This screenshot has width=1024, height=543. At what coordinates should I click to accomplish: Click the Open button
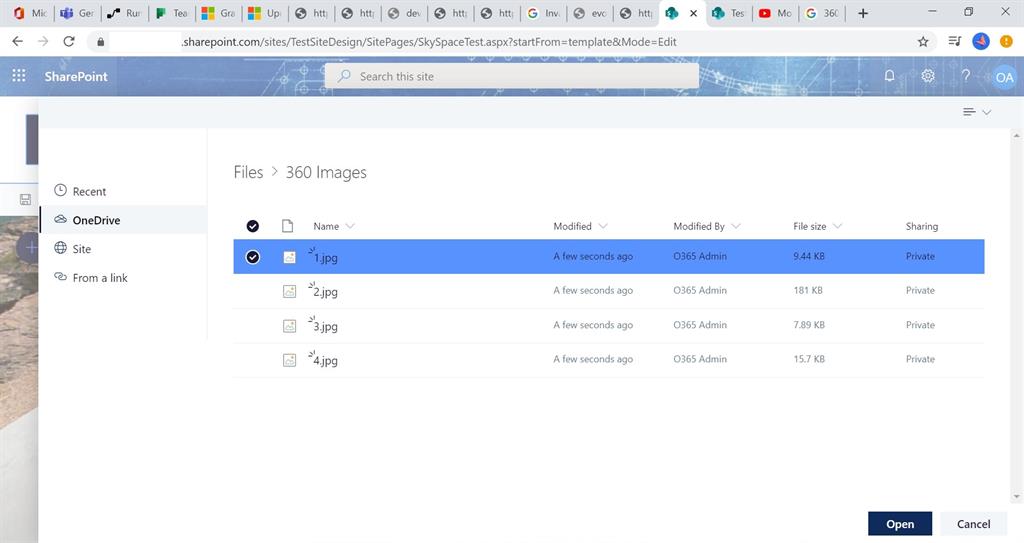tap(900, 523)
